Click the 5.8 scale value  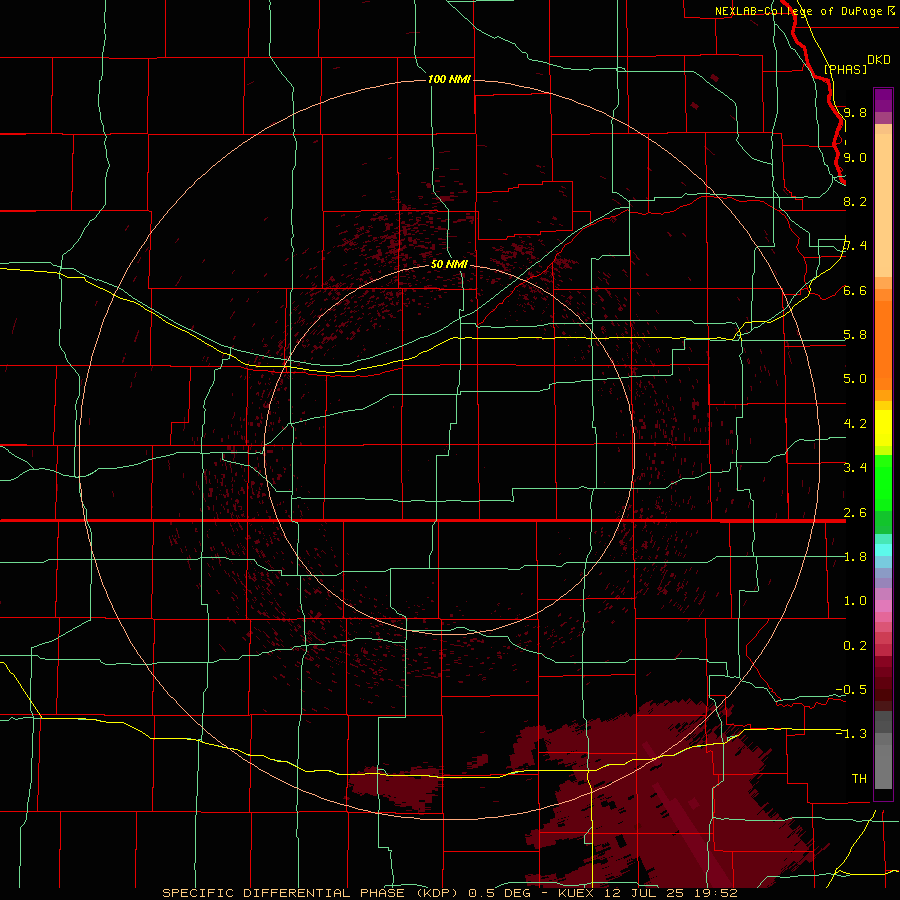pos(855,335)
